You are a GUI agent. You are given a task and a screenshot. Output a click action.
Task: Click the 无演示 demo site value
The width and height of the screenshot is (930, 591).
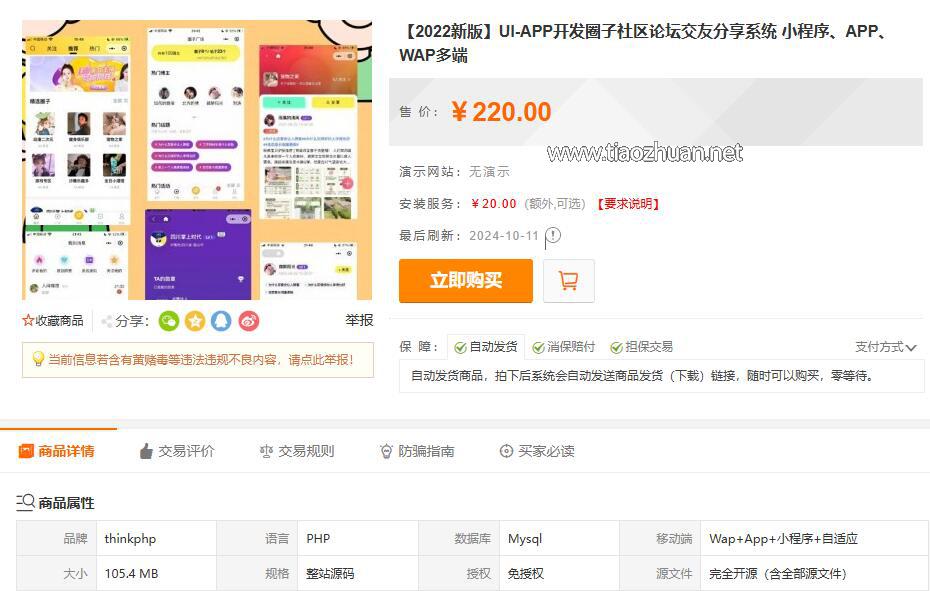pyautogui.click(x=489, y=171)
